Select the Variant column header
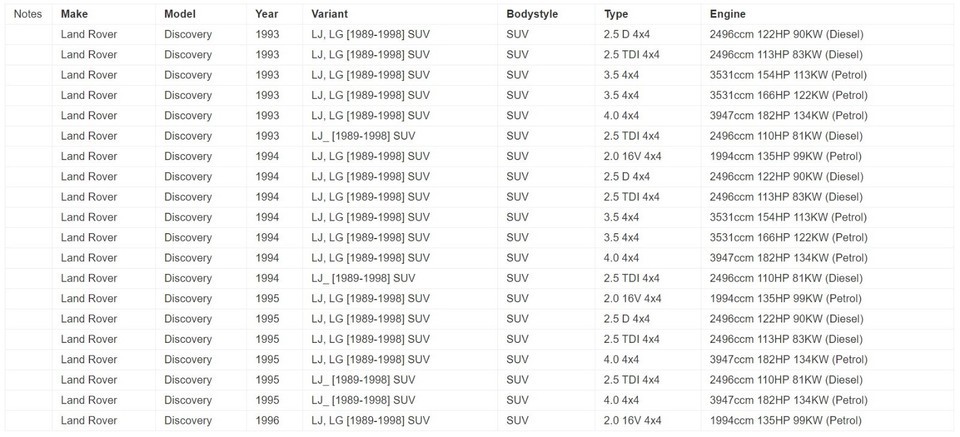The height and width of the screenshot is (437, 960). 329,14
